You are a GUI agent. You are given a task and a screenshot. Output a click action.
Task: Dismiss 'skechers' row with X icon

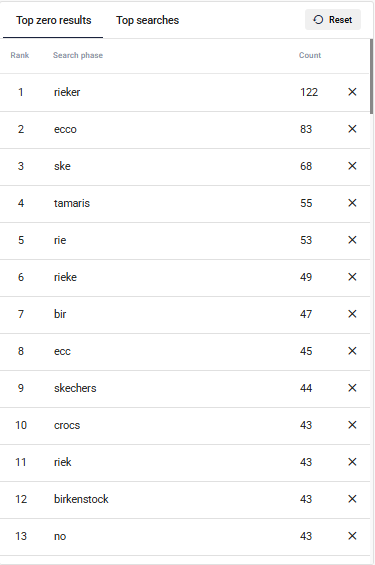point(352,388)
